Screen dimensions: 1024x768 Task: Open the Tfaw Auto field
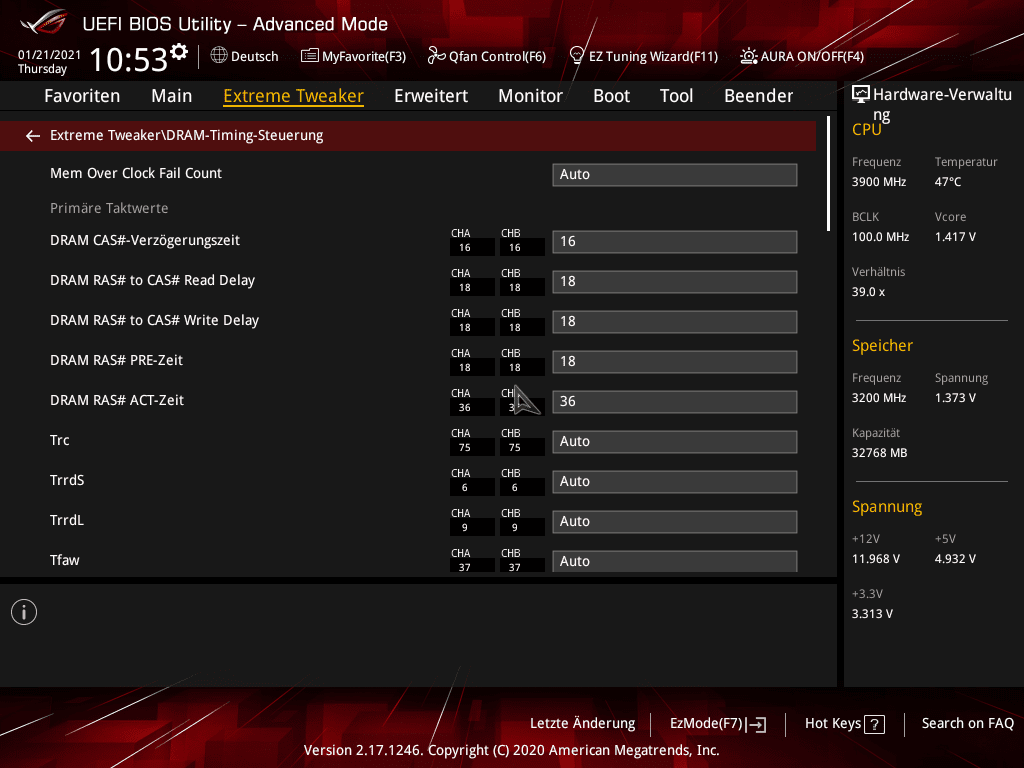pos(675,561)
